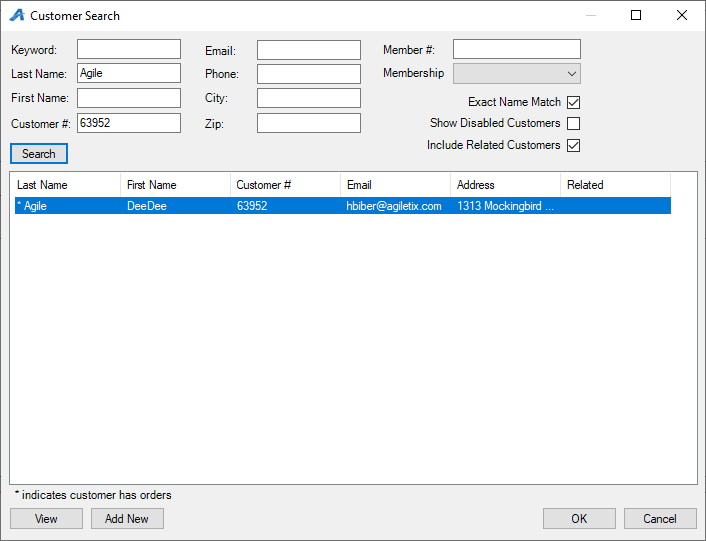This screenshot has width=706, height=541.
Task: Sort by the Email column header
Action: pyautogui.click(x=395, y=185)
